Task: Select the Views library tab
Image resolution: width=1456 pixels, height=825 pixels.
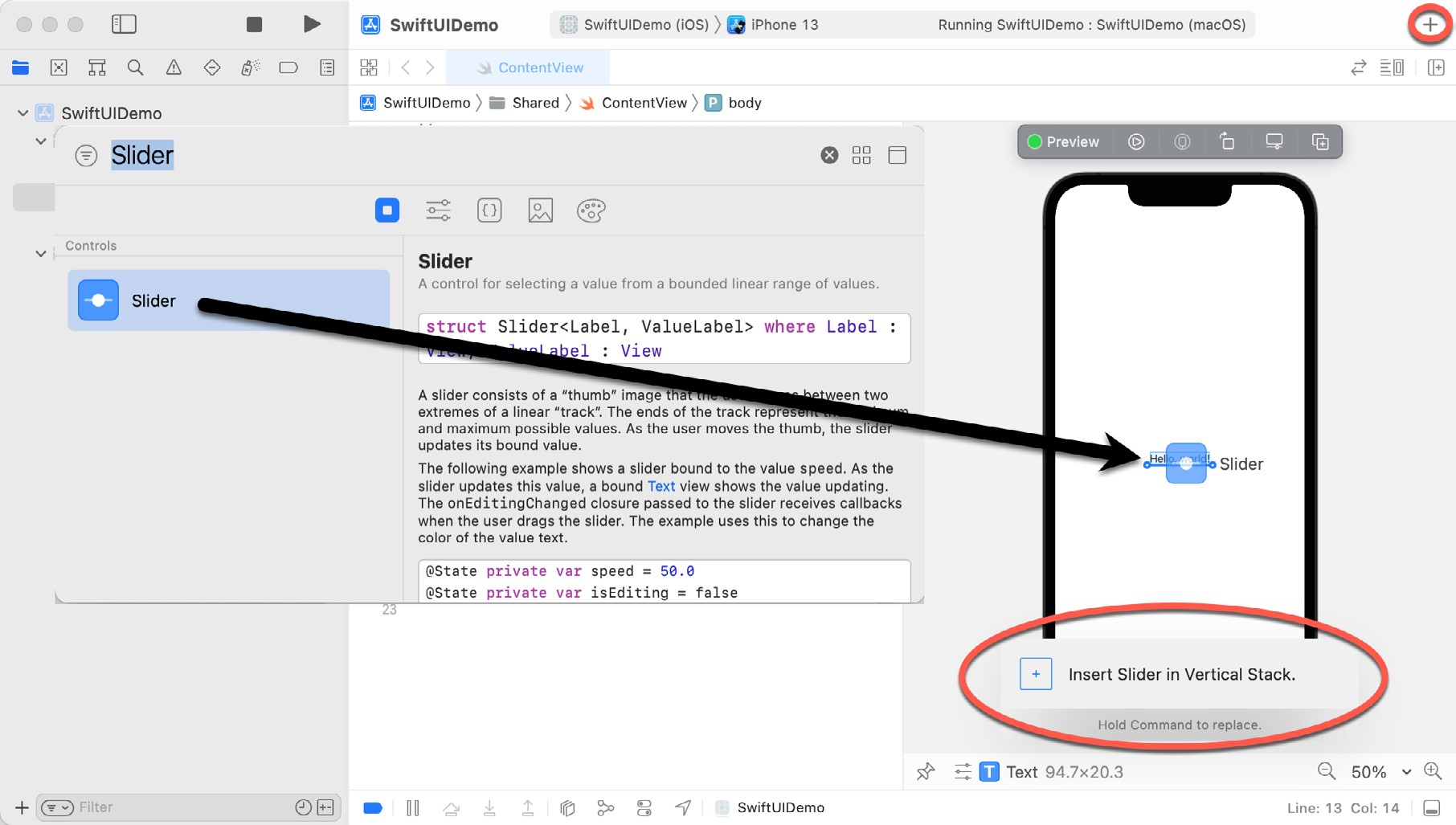Action: click(387, 210)
